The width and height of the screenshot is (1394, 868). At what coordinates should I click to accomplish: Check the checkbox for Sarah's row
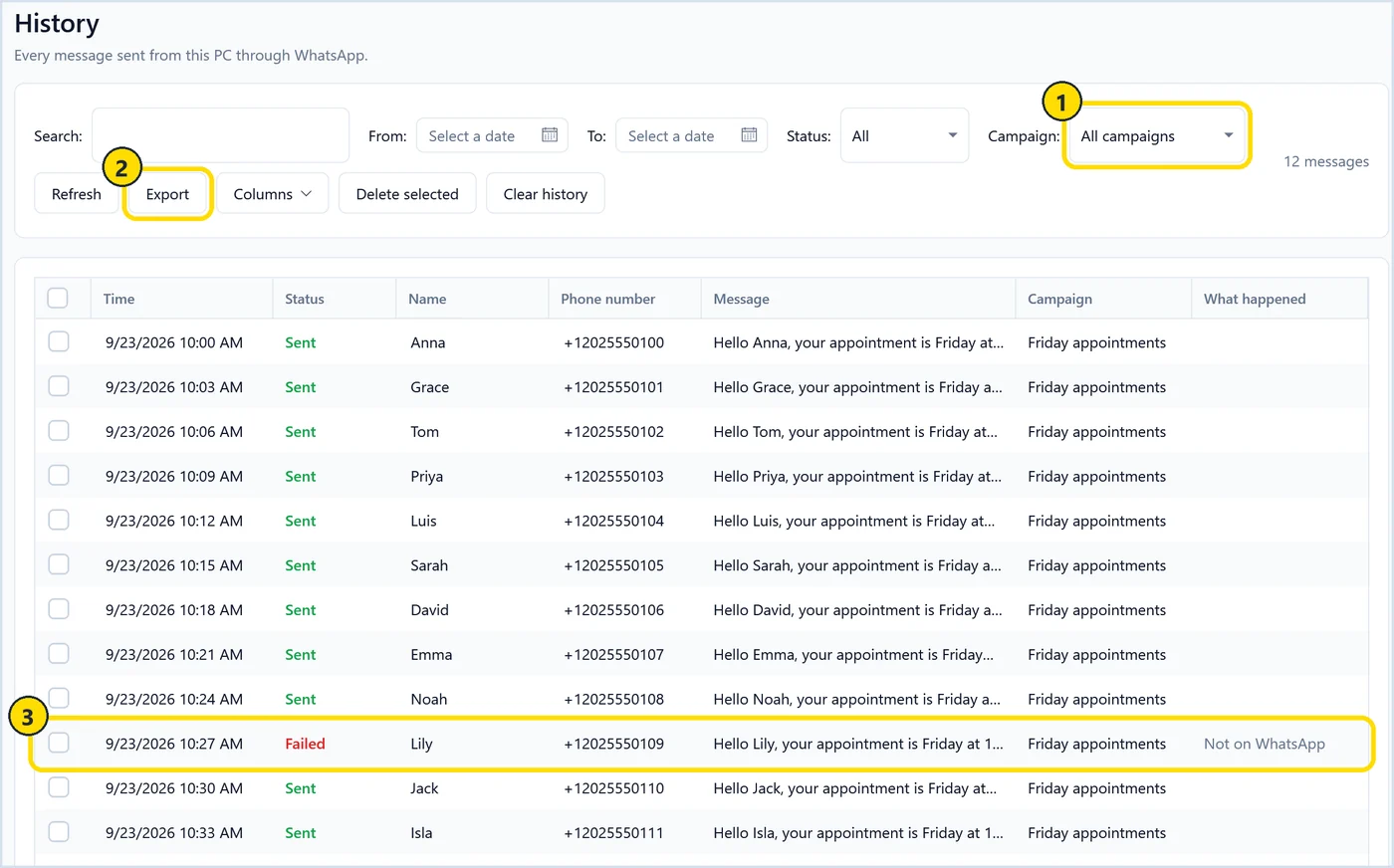[59, 564]
